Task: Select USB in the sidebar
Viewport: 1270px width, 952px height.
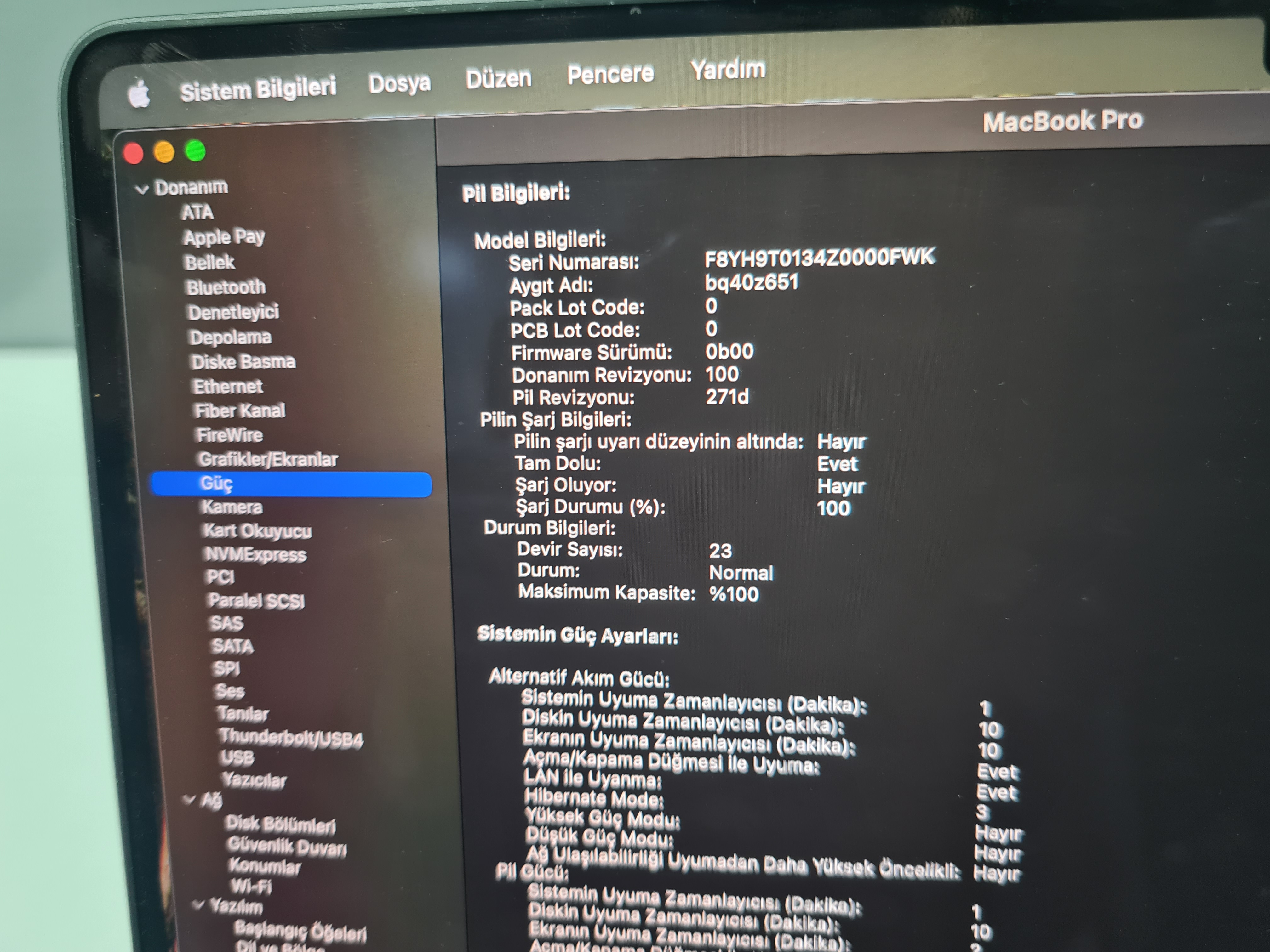Action: (x=237, y=758)
